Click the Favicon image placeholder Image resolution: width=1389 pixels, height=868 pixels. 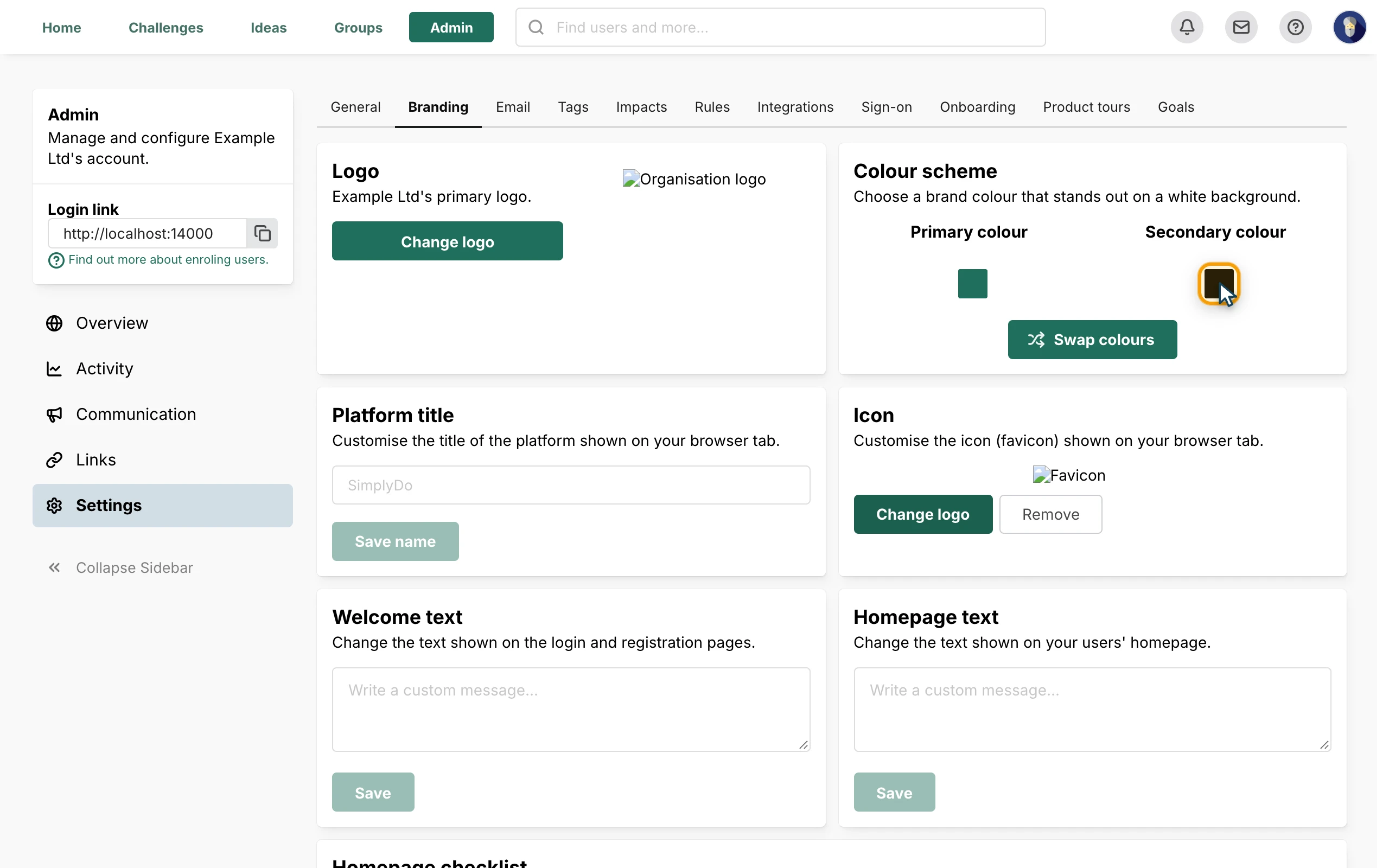[1069, 475]
